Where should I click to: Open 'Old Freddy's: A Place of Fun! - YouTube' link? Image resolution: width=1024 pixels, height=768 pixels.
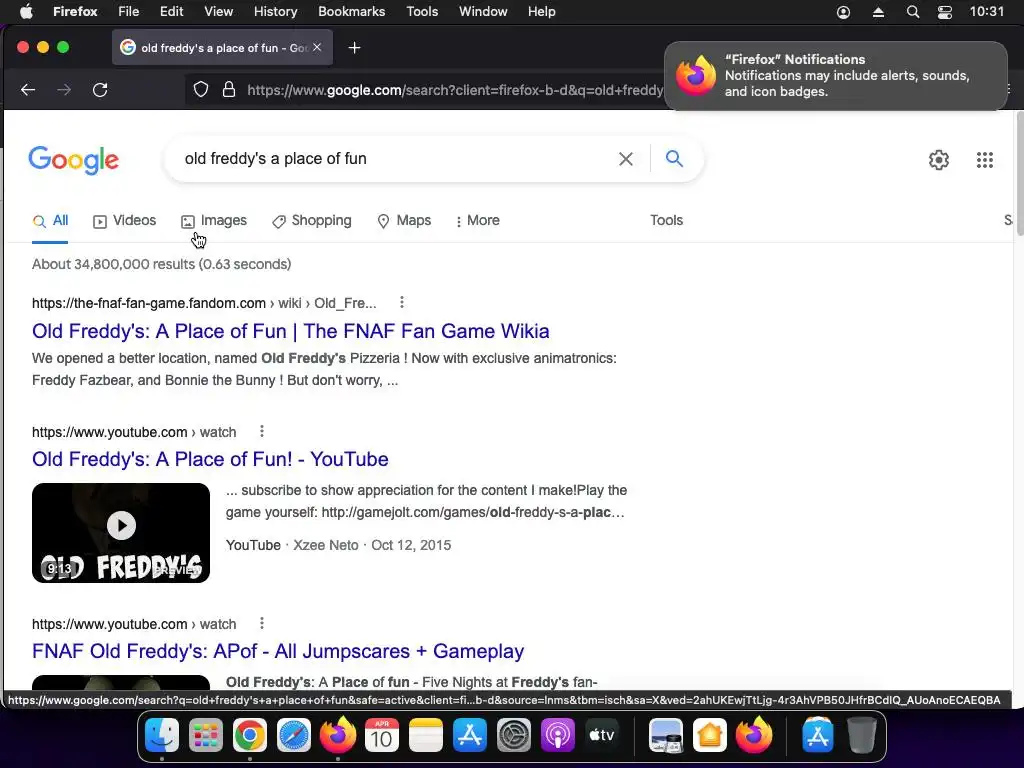click(x=210, y=459)
